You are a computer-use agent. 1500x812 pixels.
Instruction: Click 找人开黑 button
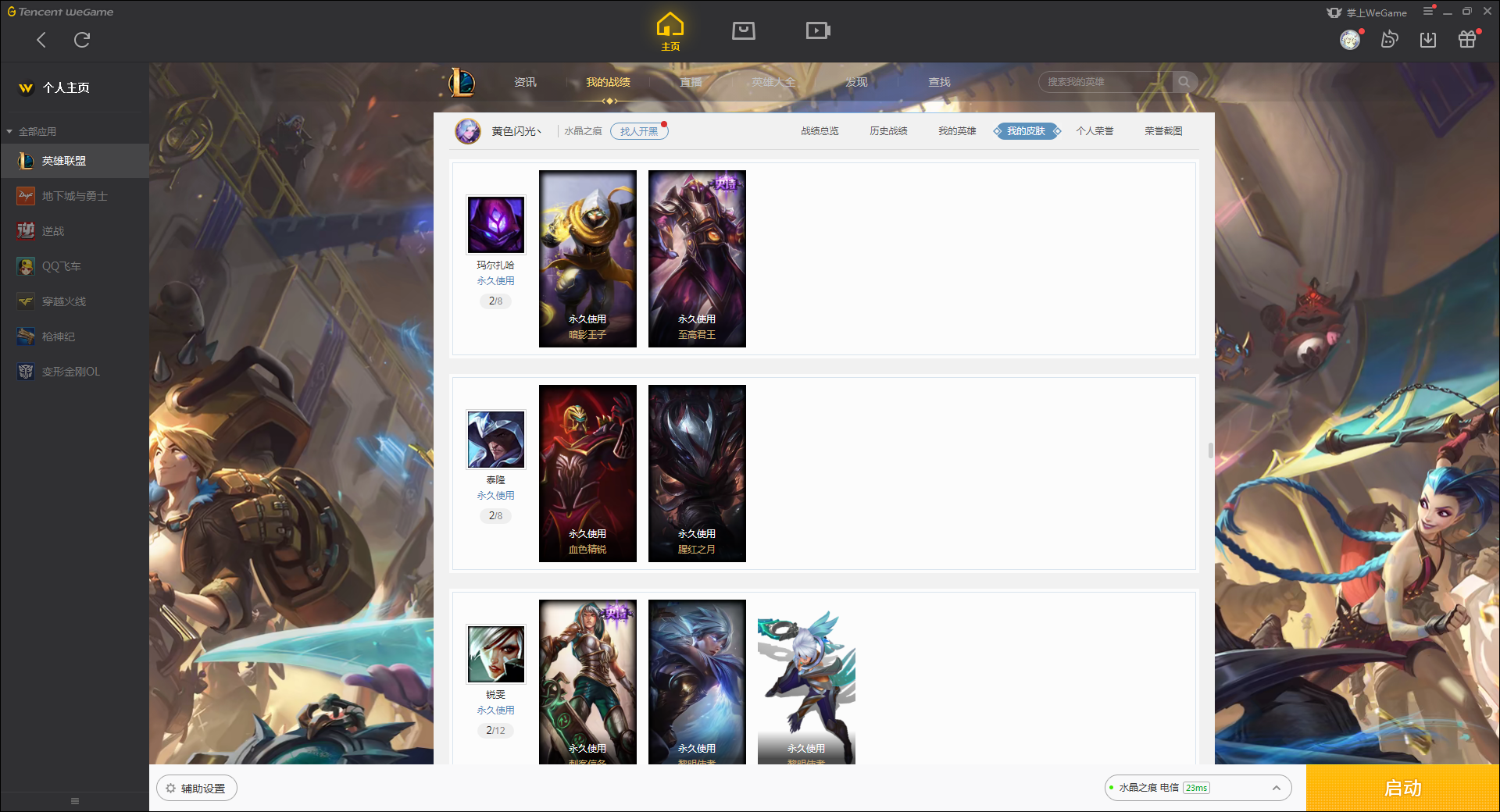coord(639,131)
